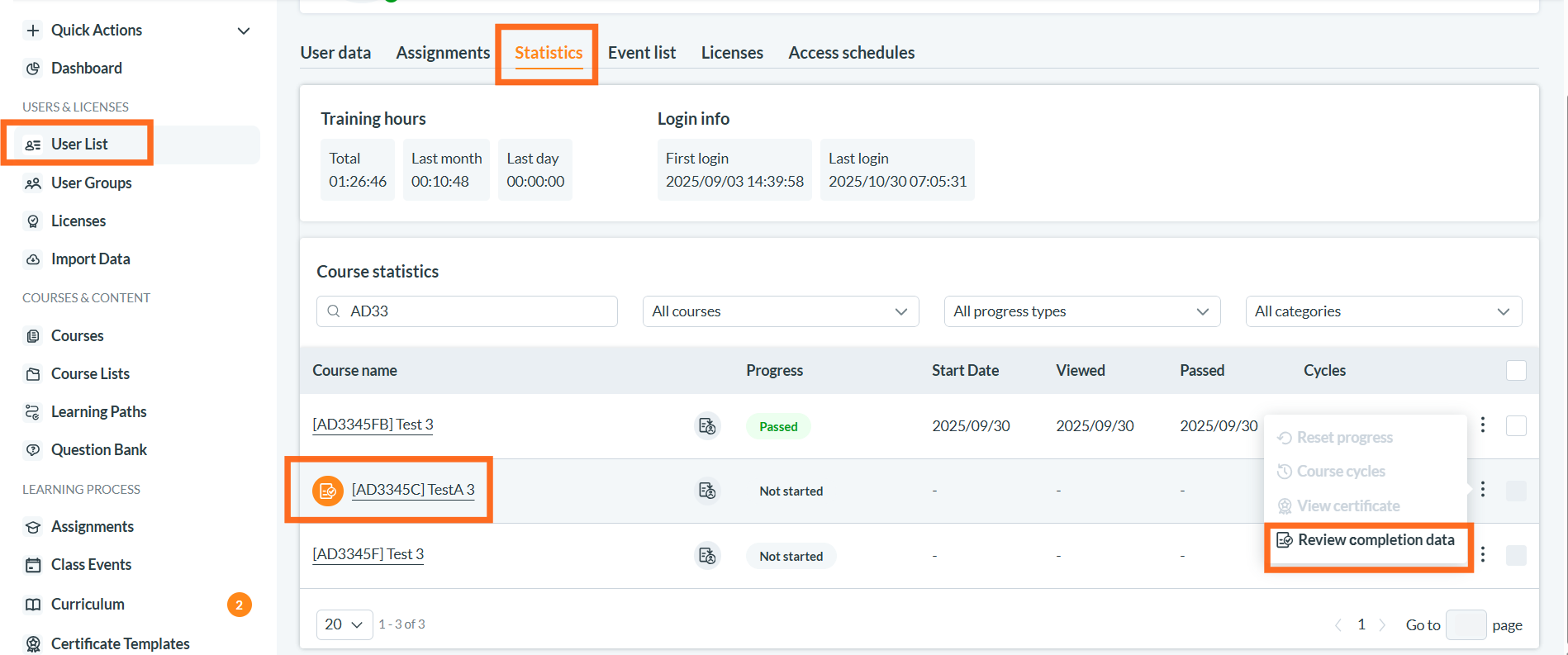This screenshot has width=1568, height=655.
Task: Switch to the User data tab
Action: (x=335, y=53)
